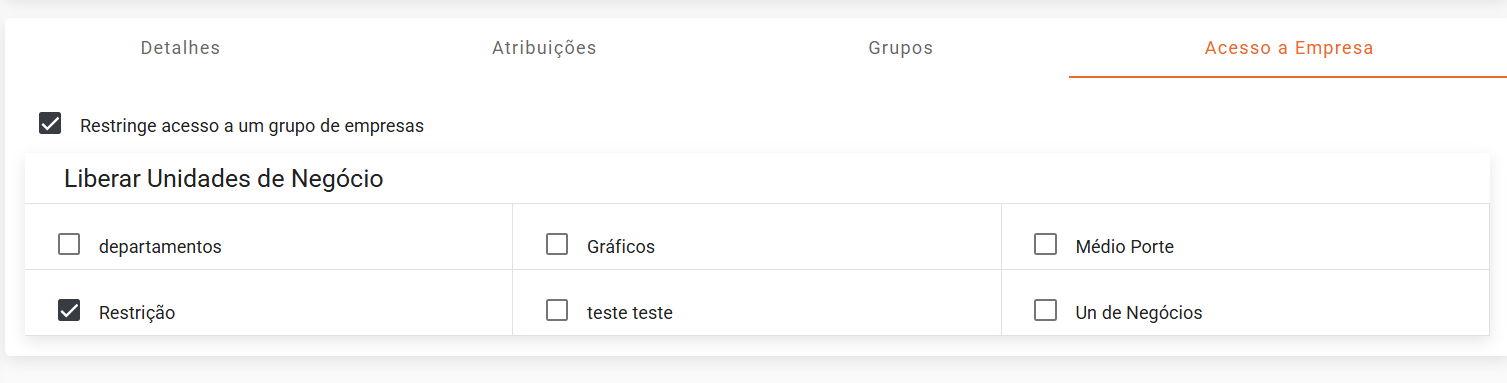Screen dimensions: 1507x383
Task: Go to the Grupos tab
Action: (900, 48)
